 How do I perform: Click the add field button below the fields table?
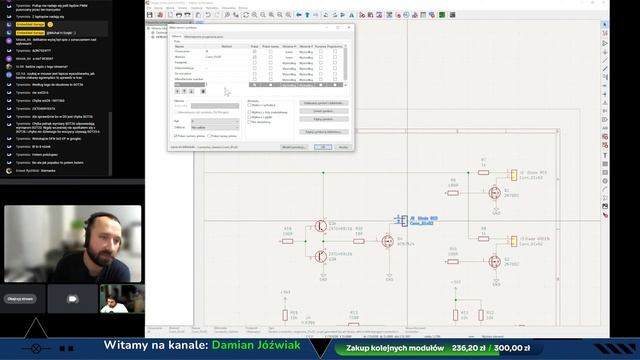coord(177,91)
